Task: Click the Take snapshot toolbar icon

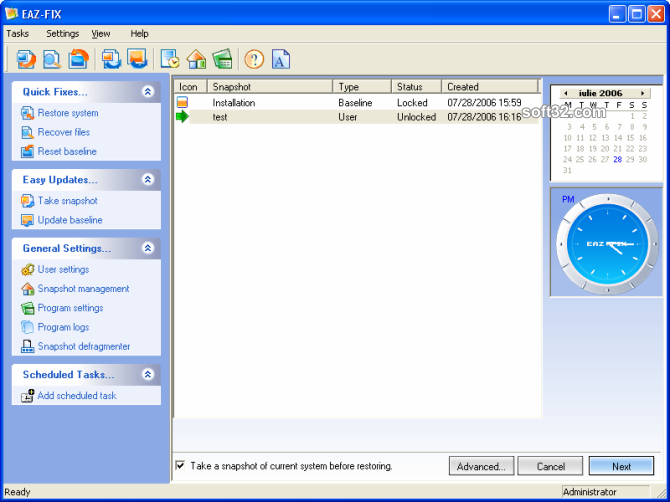Action: click(x=111, y=59)
